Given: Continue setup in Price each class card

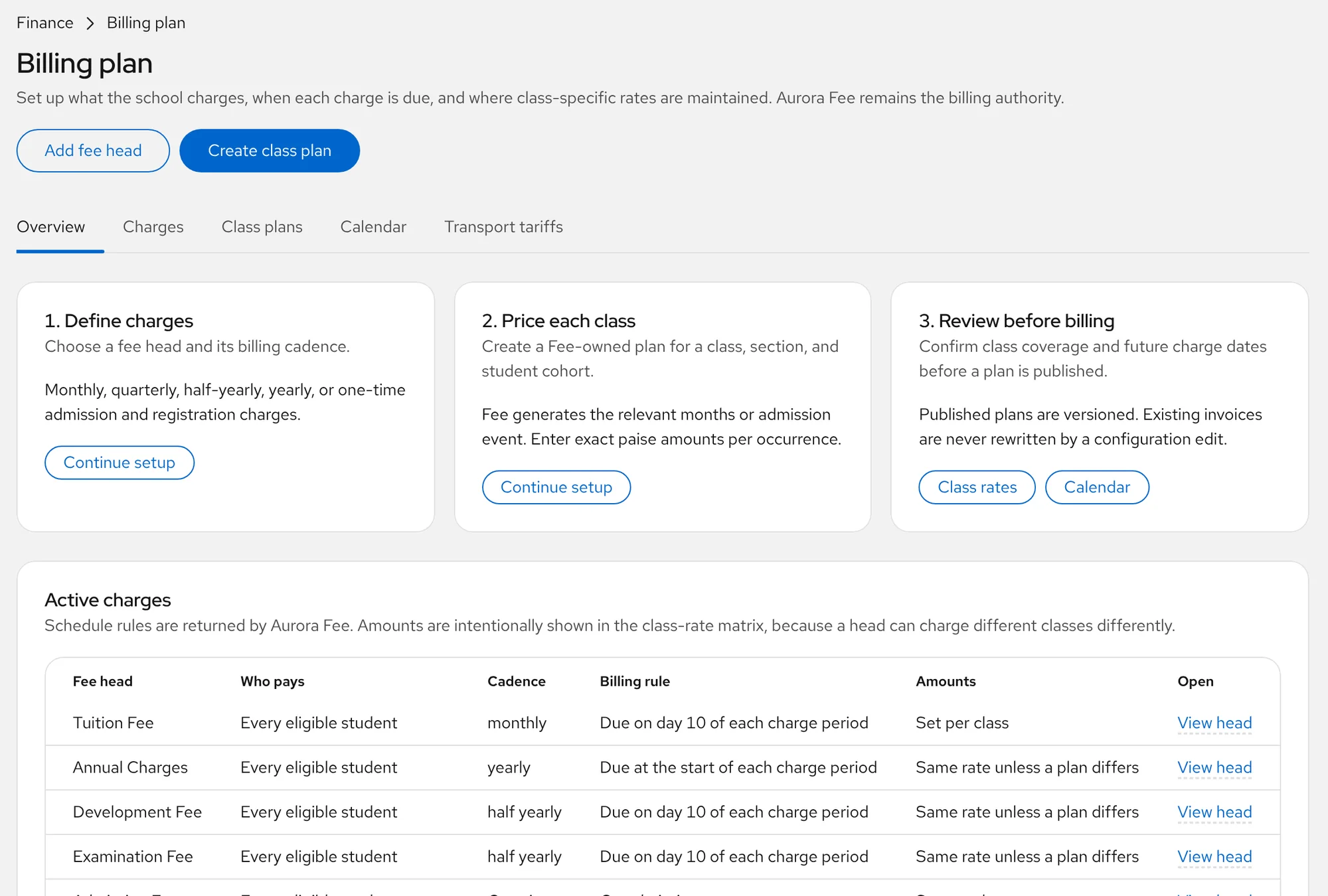Looking at the screenshot, I should pyautogui.click(x=556, y=487).
